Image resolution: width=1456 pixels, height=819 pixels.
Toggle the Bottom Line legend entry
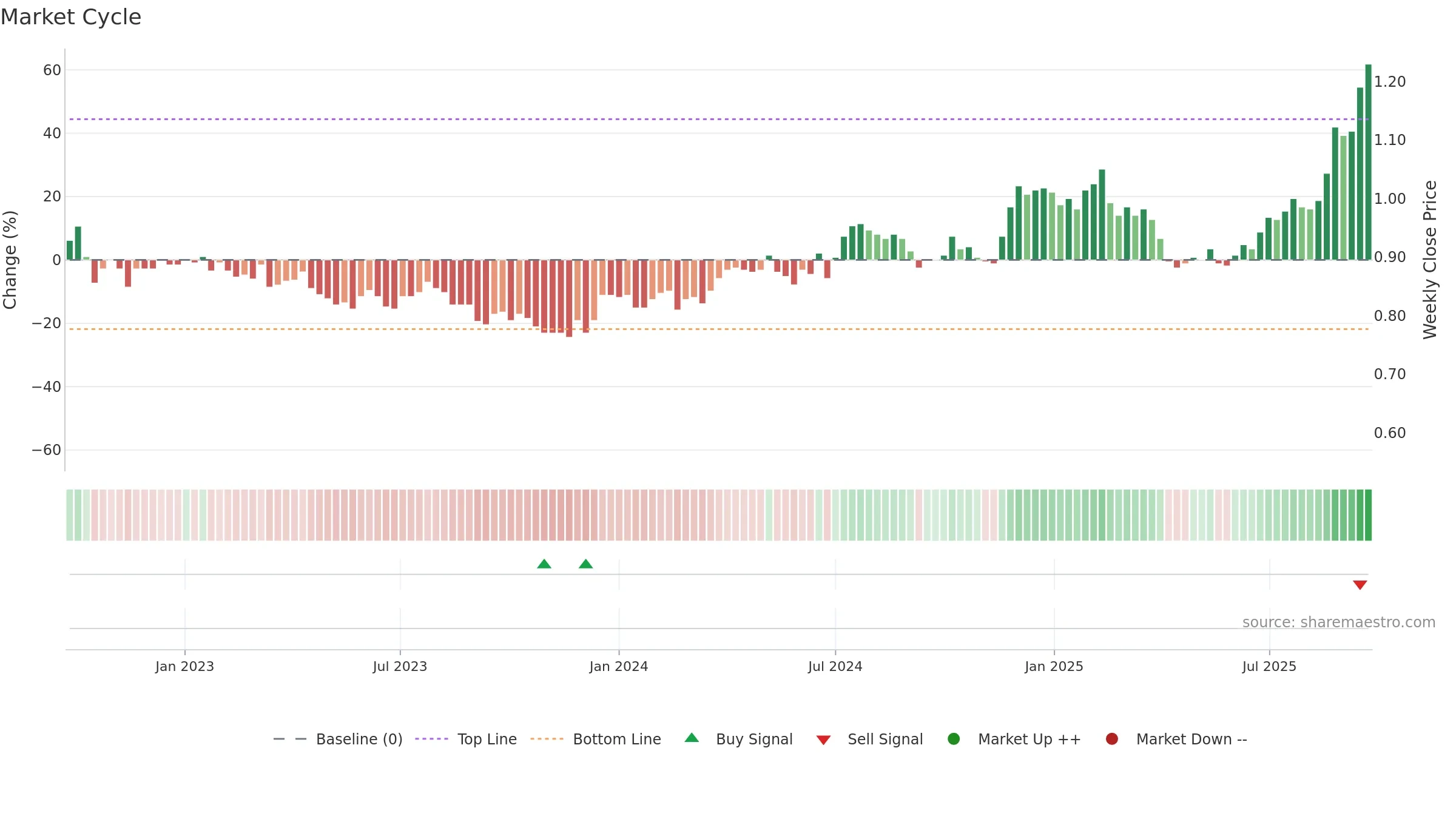click(596, 739)
